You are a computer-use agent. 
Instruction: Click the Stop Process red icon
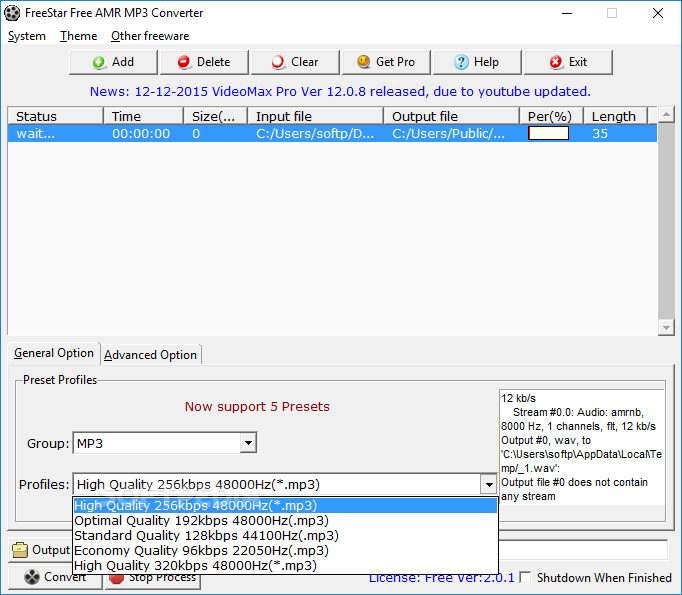[116, 578]
